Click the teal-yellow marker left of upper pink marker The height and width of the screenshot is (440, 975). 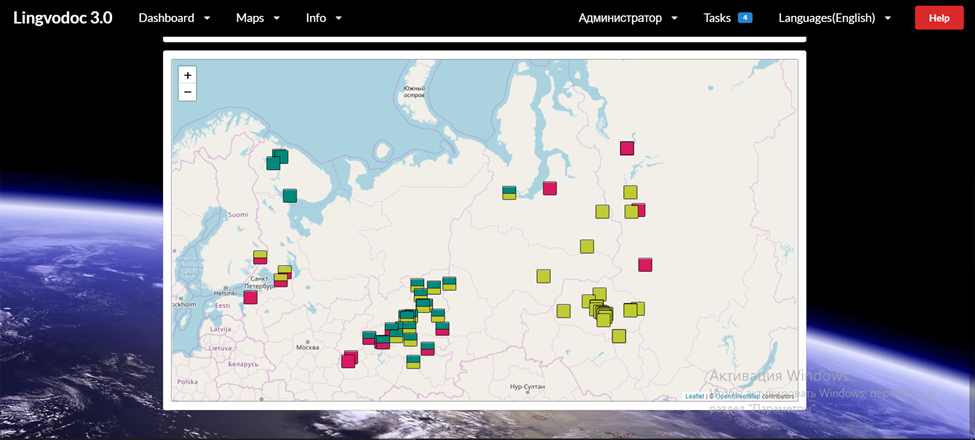pos(509,192)
